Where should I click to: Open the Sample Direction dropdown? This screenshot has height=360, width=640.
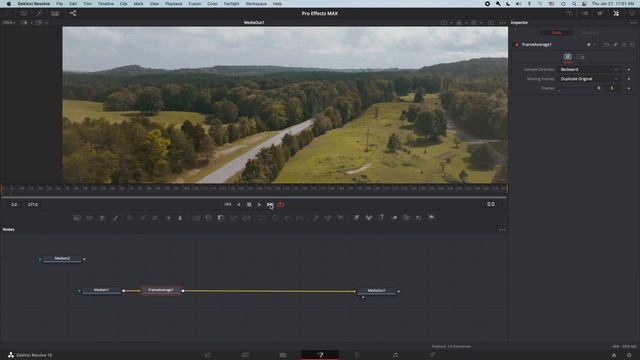(x=589, y=69)
